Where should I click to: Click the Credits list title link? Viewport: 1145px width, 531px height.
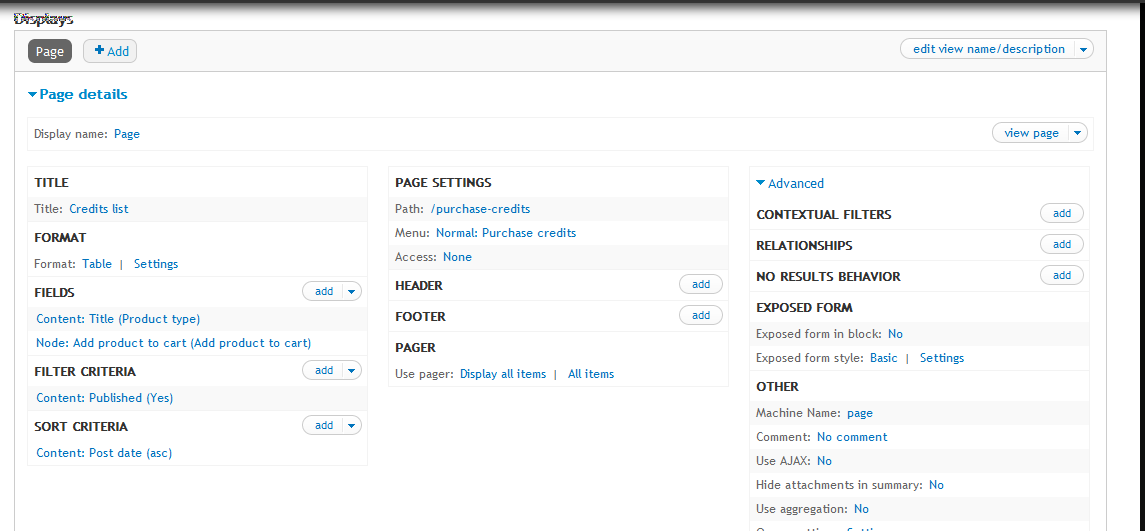(x=98, y=209)
